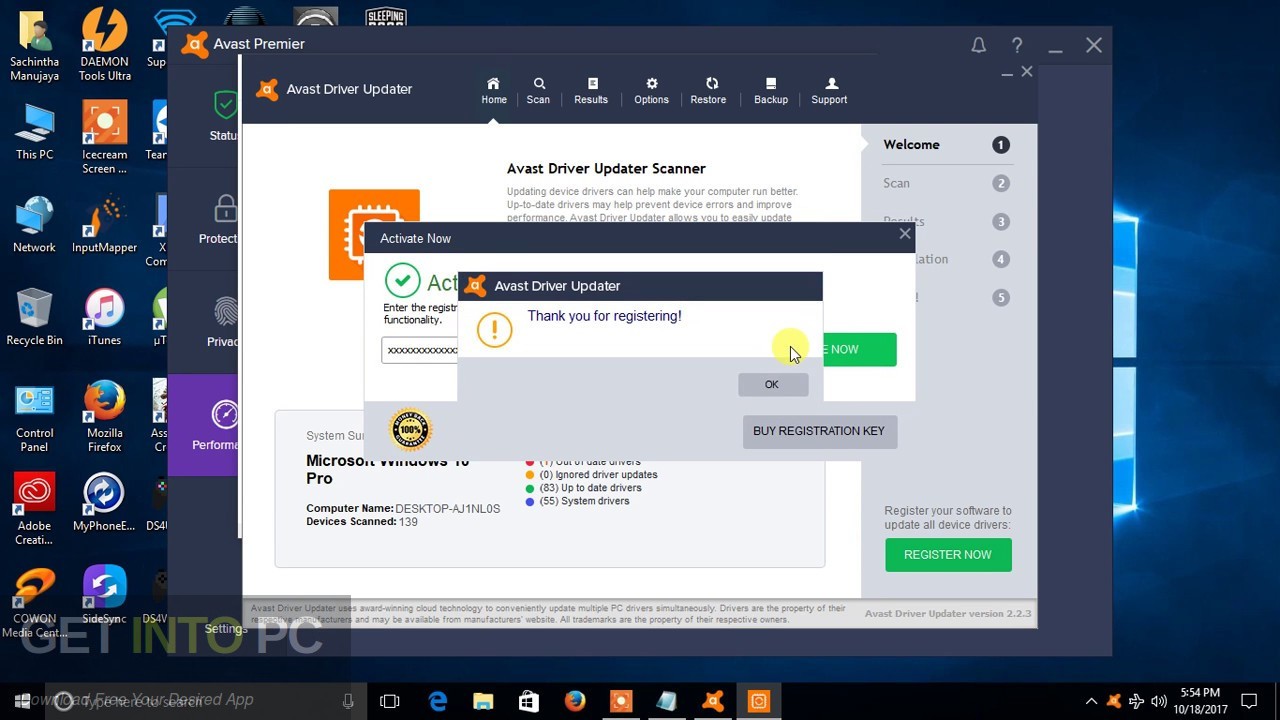Open the Windows Start menu
1280x720 pixels.
(22, 701)
